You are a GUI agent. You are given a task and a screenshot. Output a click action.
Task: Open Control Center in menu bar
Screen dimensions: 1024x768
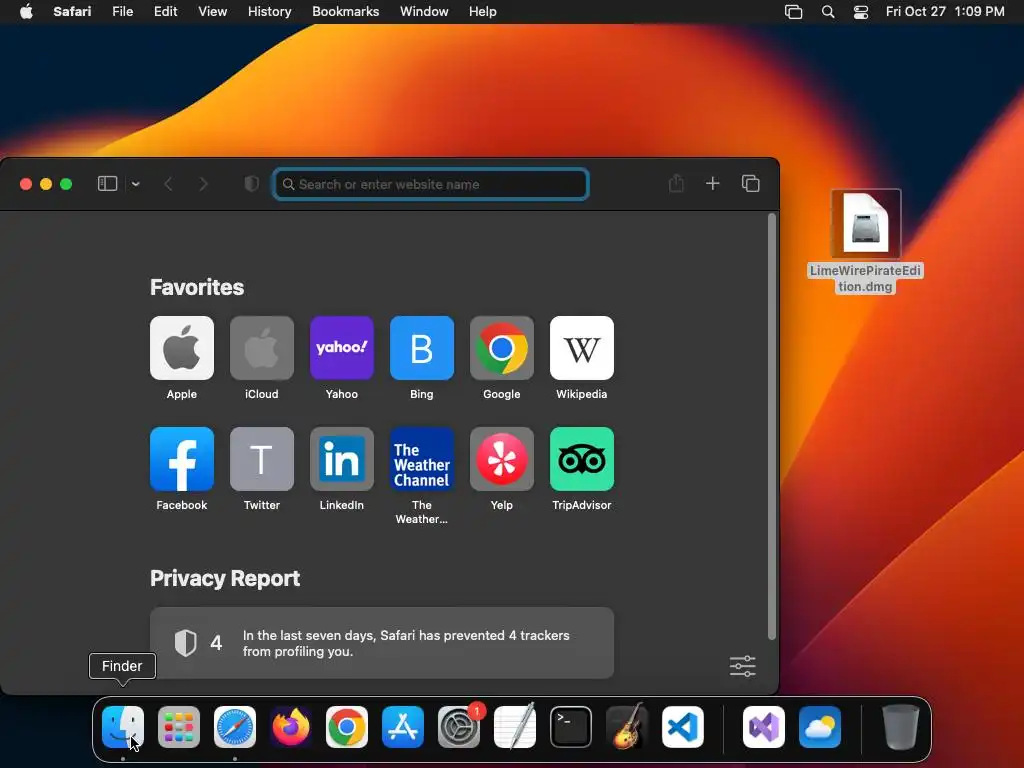click(861, 12)
